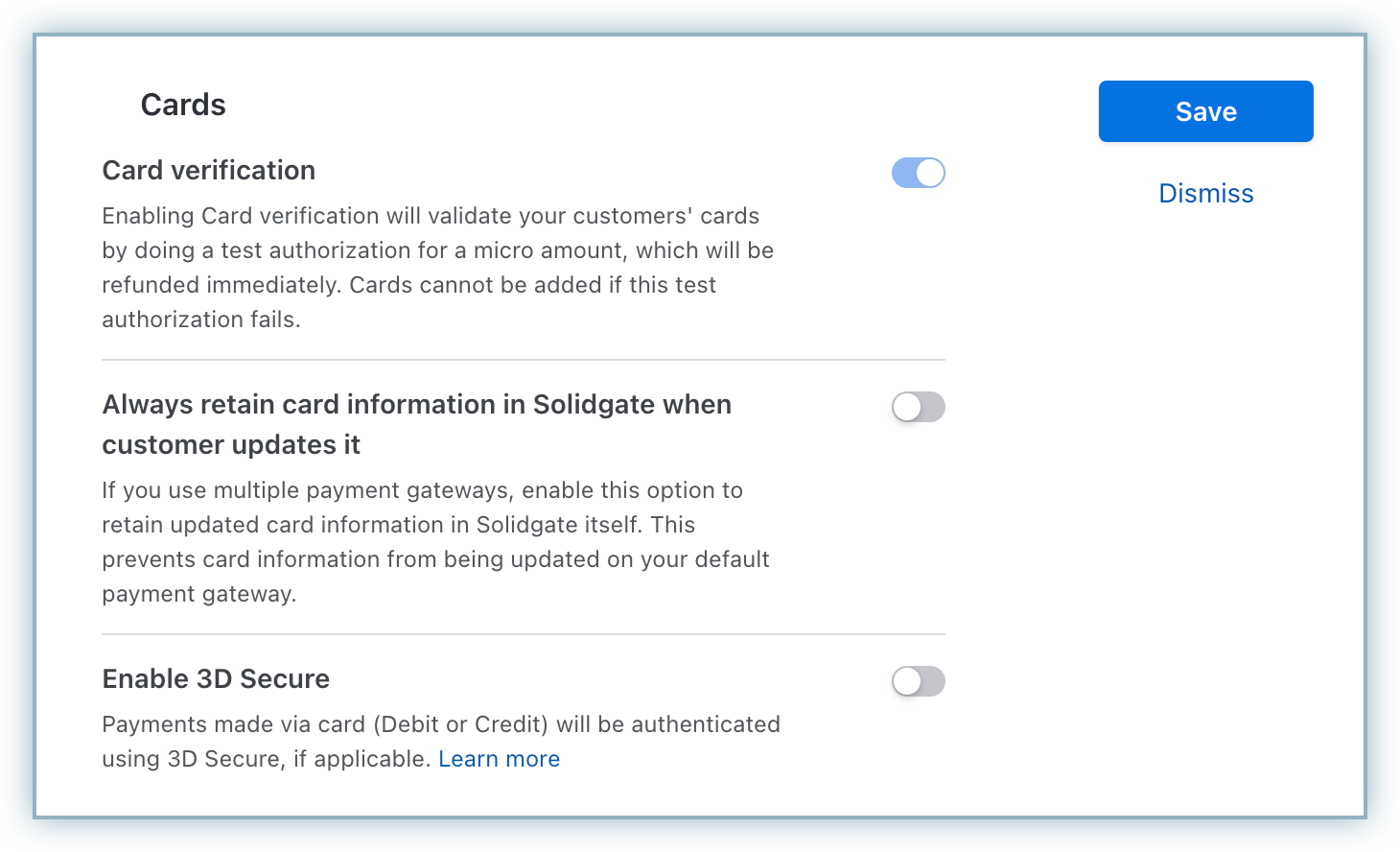Click the Enable 3D Secure heading
This screenshot has width=1400, height=852.
216,678
